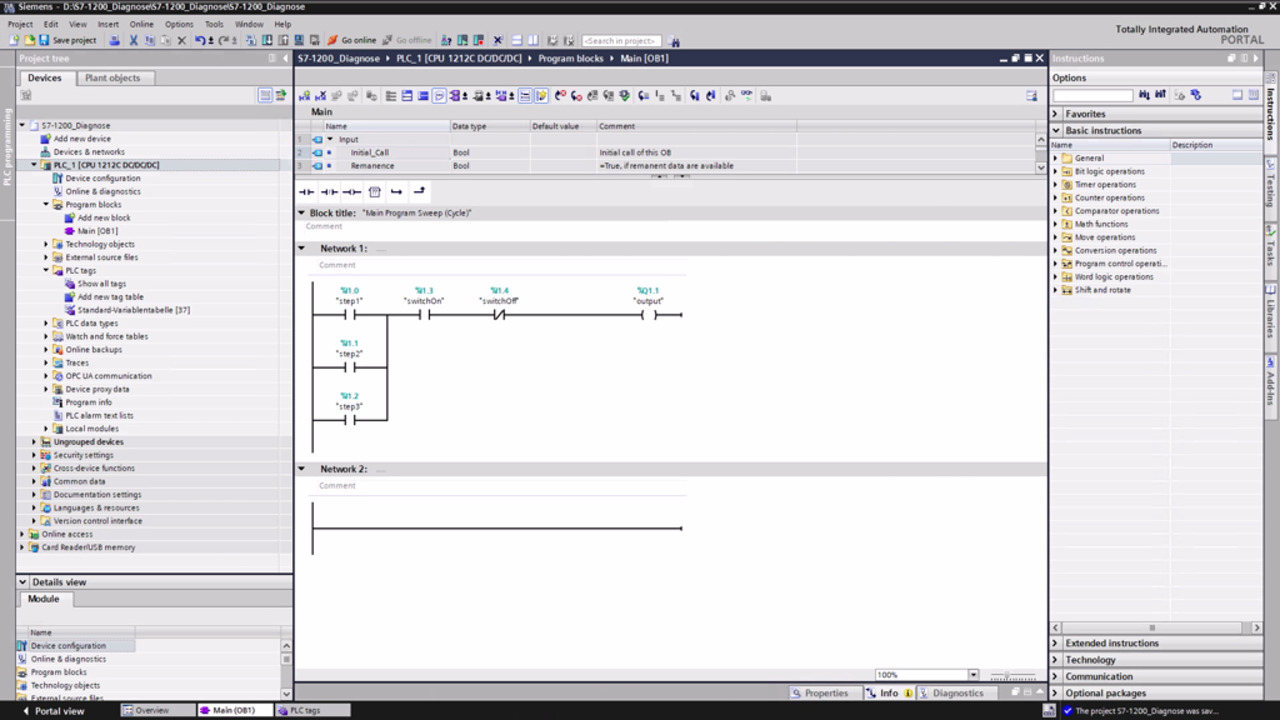Open the Diagnostics tab in inspector
Screen dimensions: 1280x720
[x=956, y=693]
